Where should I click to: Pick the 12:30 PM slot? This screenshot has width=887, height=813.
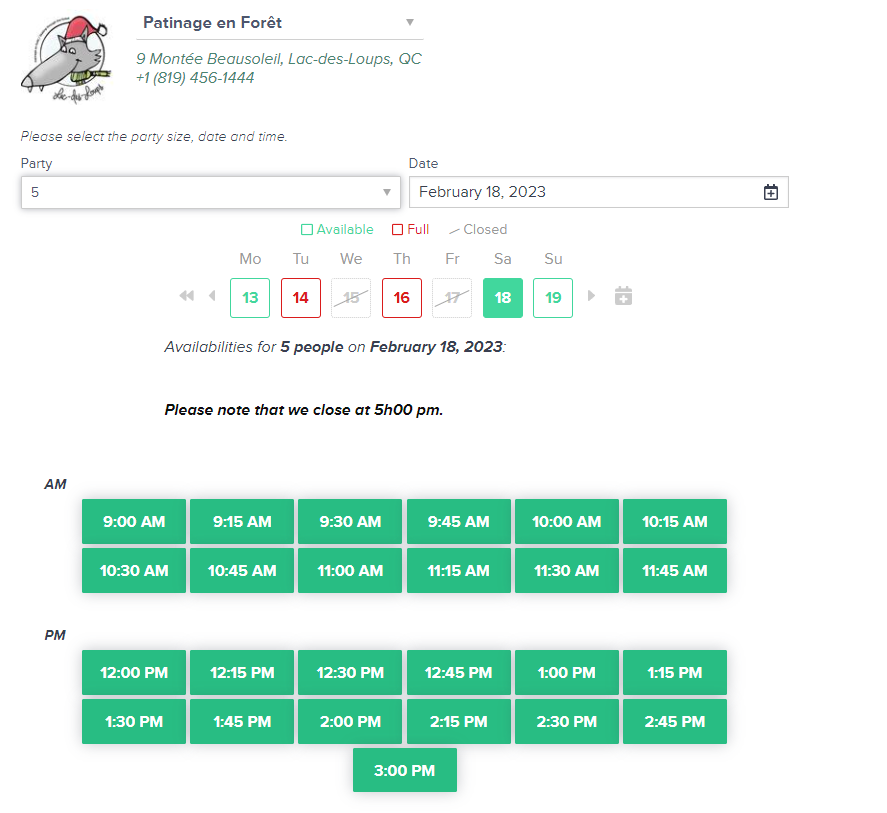350,673
